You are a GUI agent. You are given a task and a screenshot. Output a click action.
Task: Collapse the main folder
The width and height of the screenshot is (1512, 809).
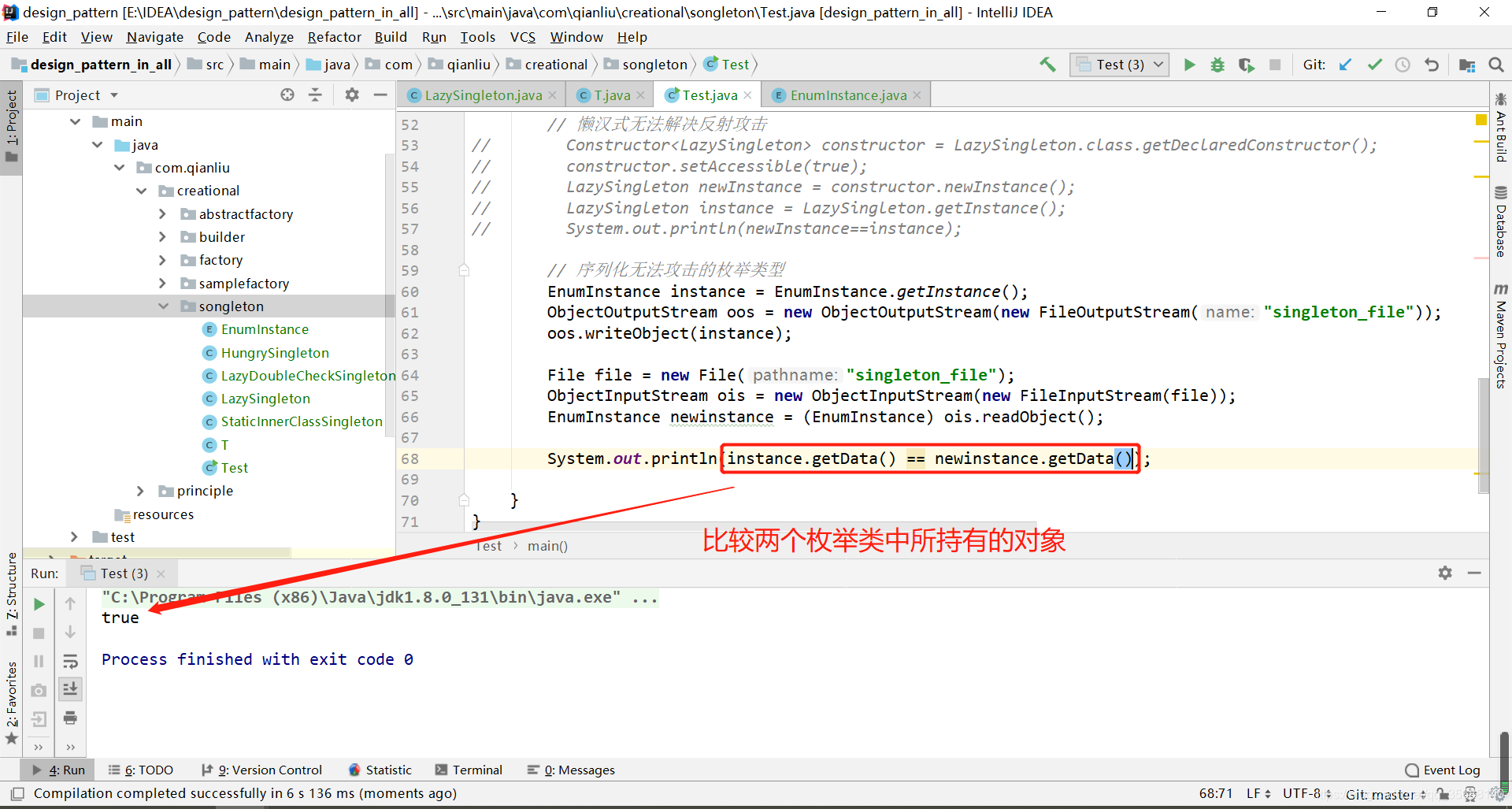75,121
